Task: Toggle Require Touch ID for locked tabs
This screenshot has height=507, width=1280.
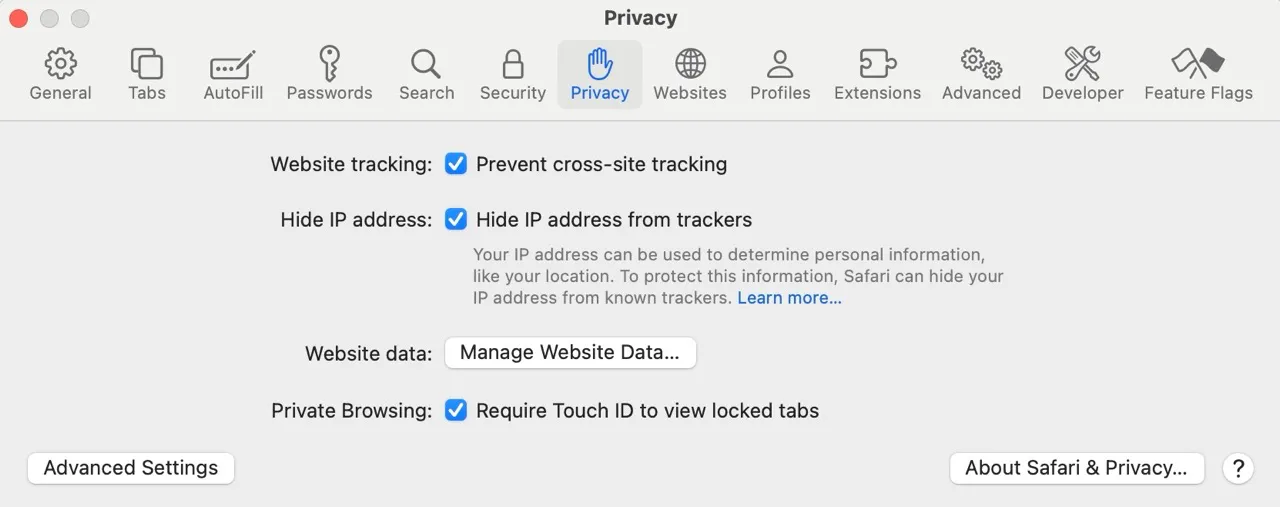Action: (456, 410)
